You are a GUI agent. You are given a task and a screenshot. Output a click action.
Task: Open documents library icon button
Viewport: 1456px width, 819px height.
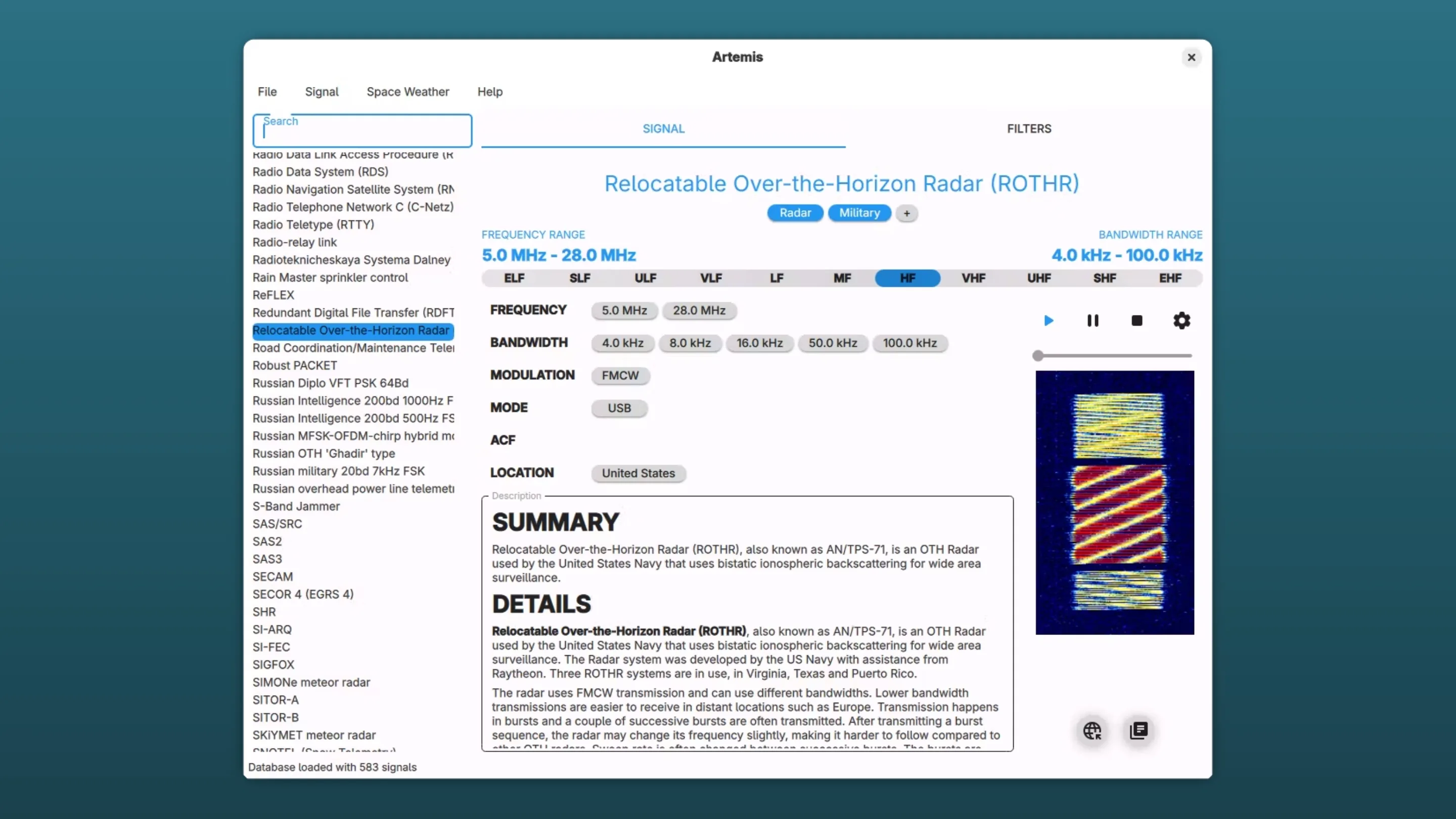click(1139, 730)
